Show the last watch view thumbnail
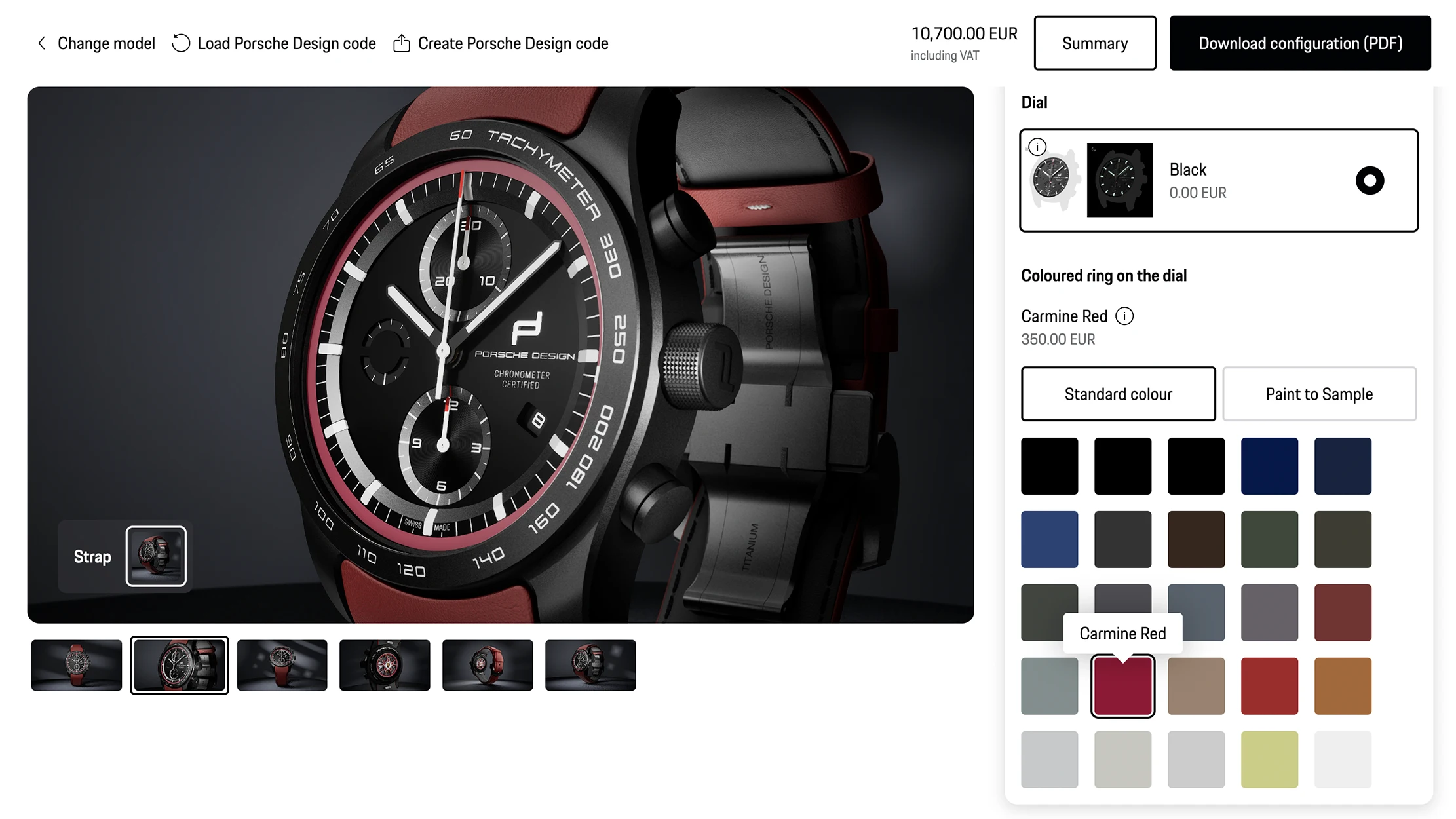This screenshot has height=819, width=1456. coord(590,665)
